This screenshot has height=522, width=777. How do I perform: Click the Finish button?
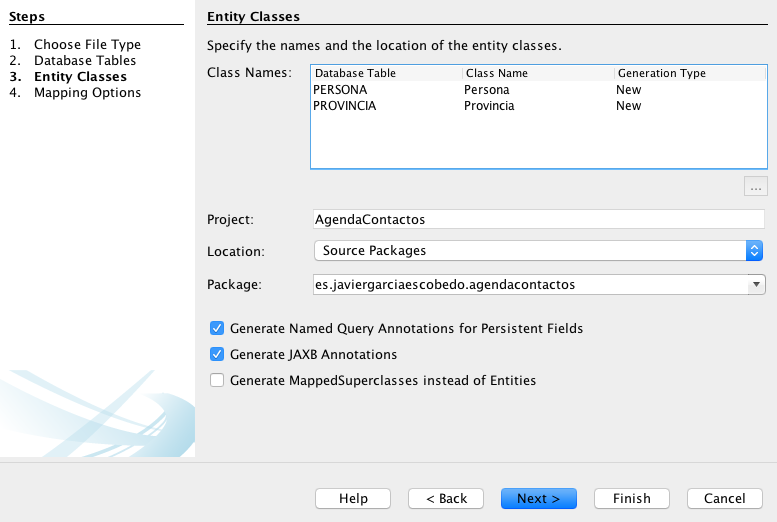point(631,498)
